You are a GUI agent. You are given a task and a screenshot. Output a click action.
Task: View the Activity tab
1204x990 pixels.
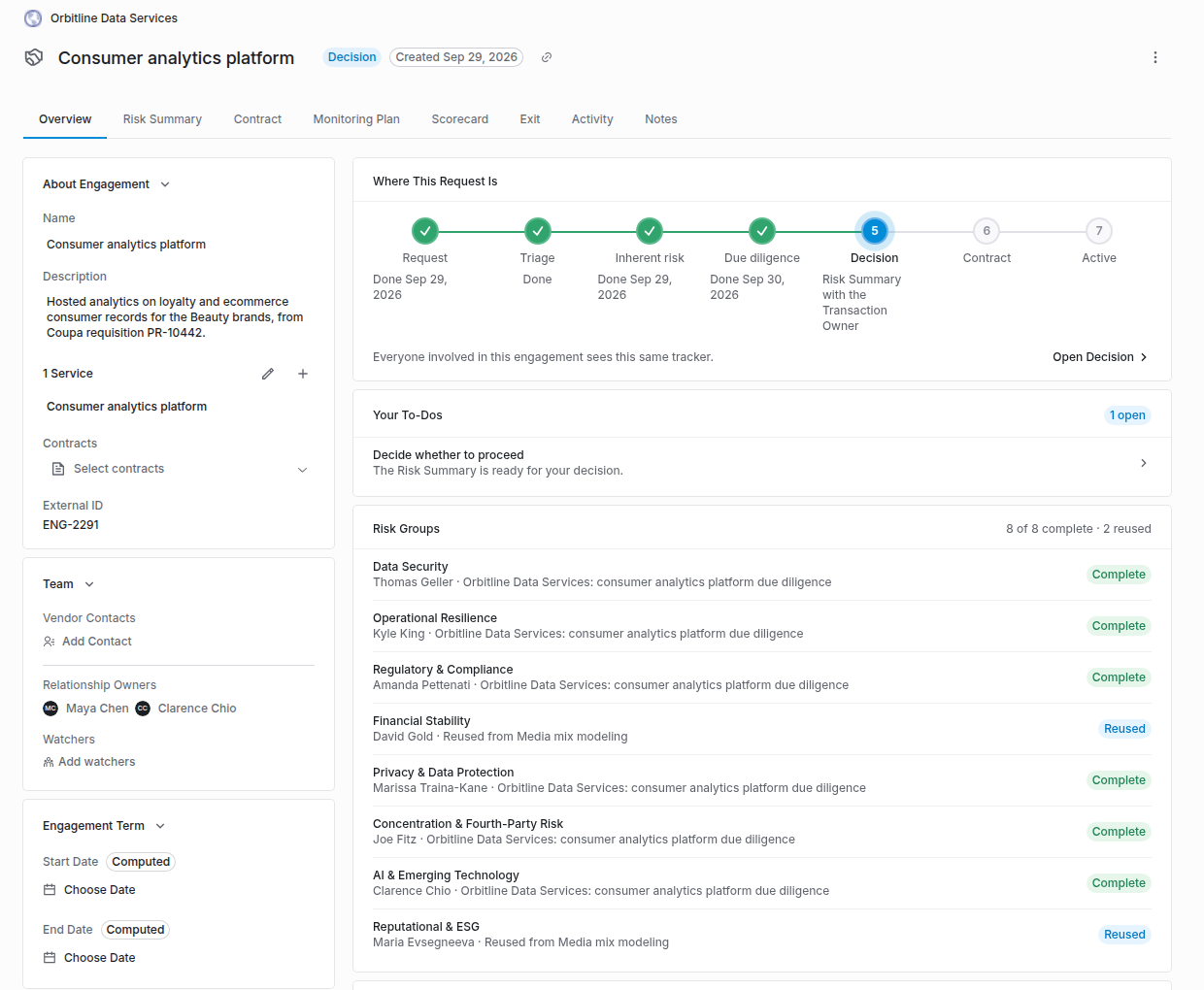coord(592,119)
